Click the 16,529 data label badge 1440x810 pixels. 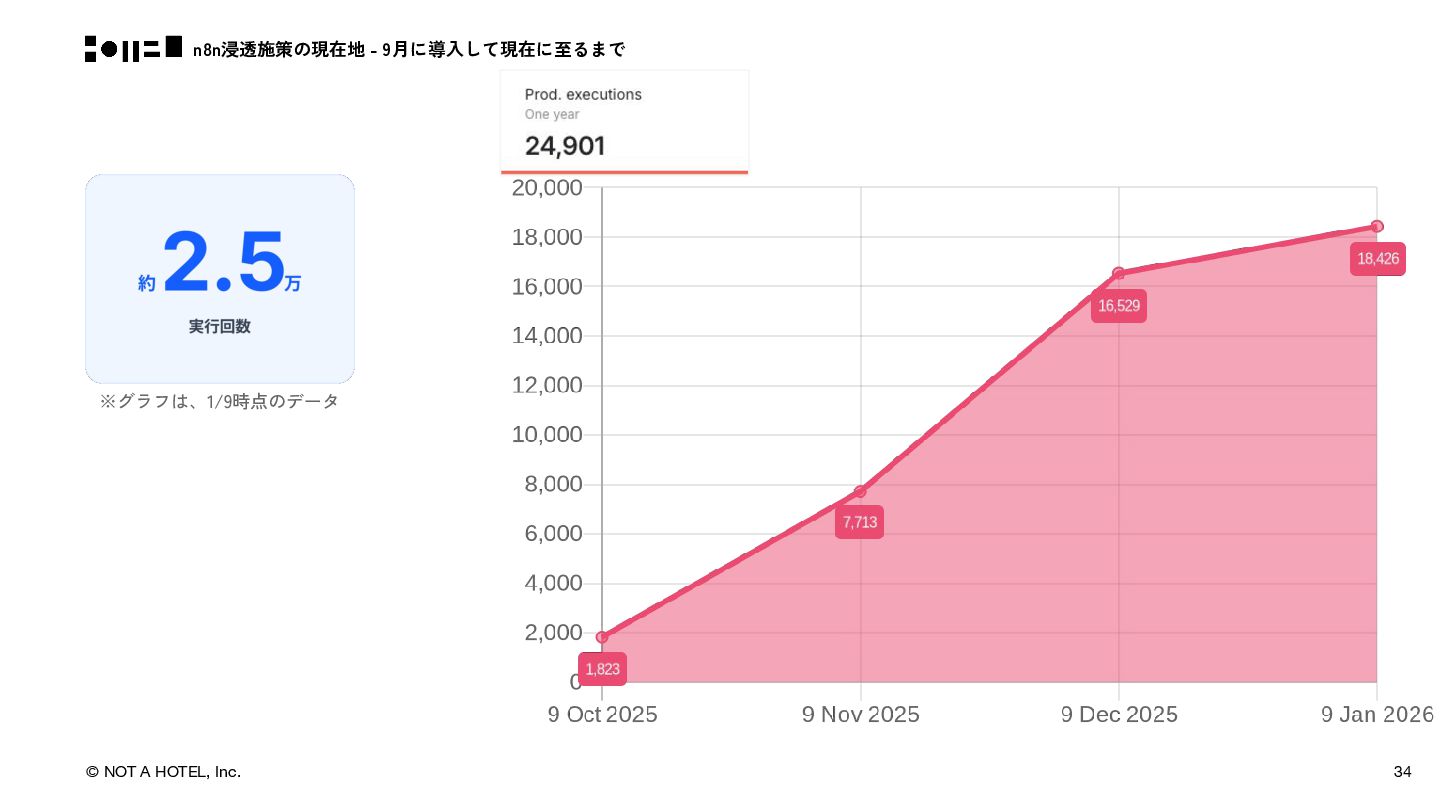[x=1118, y=306]
